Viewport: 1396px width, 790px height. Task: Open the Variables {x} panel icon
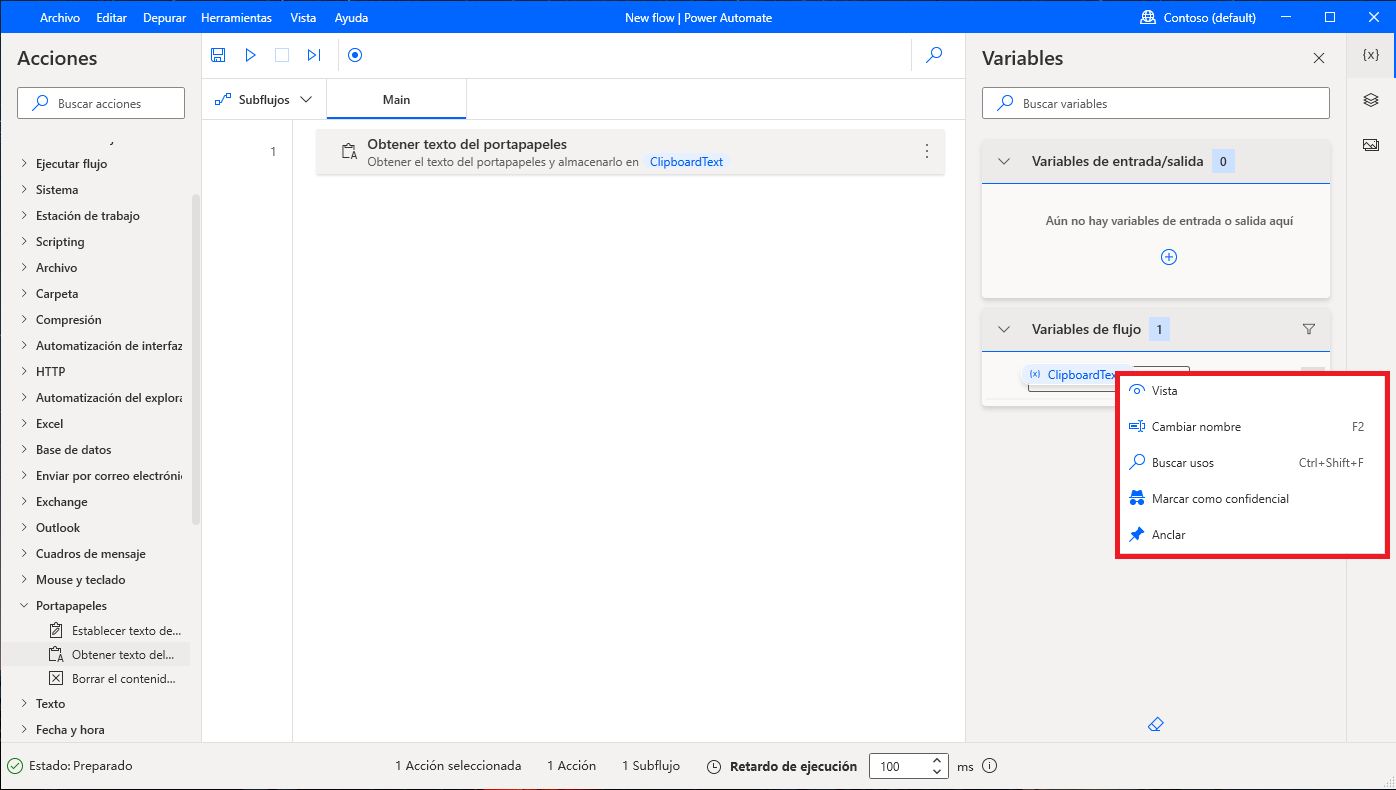pos(1370,56)
